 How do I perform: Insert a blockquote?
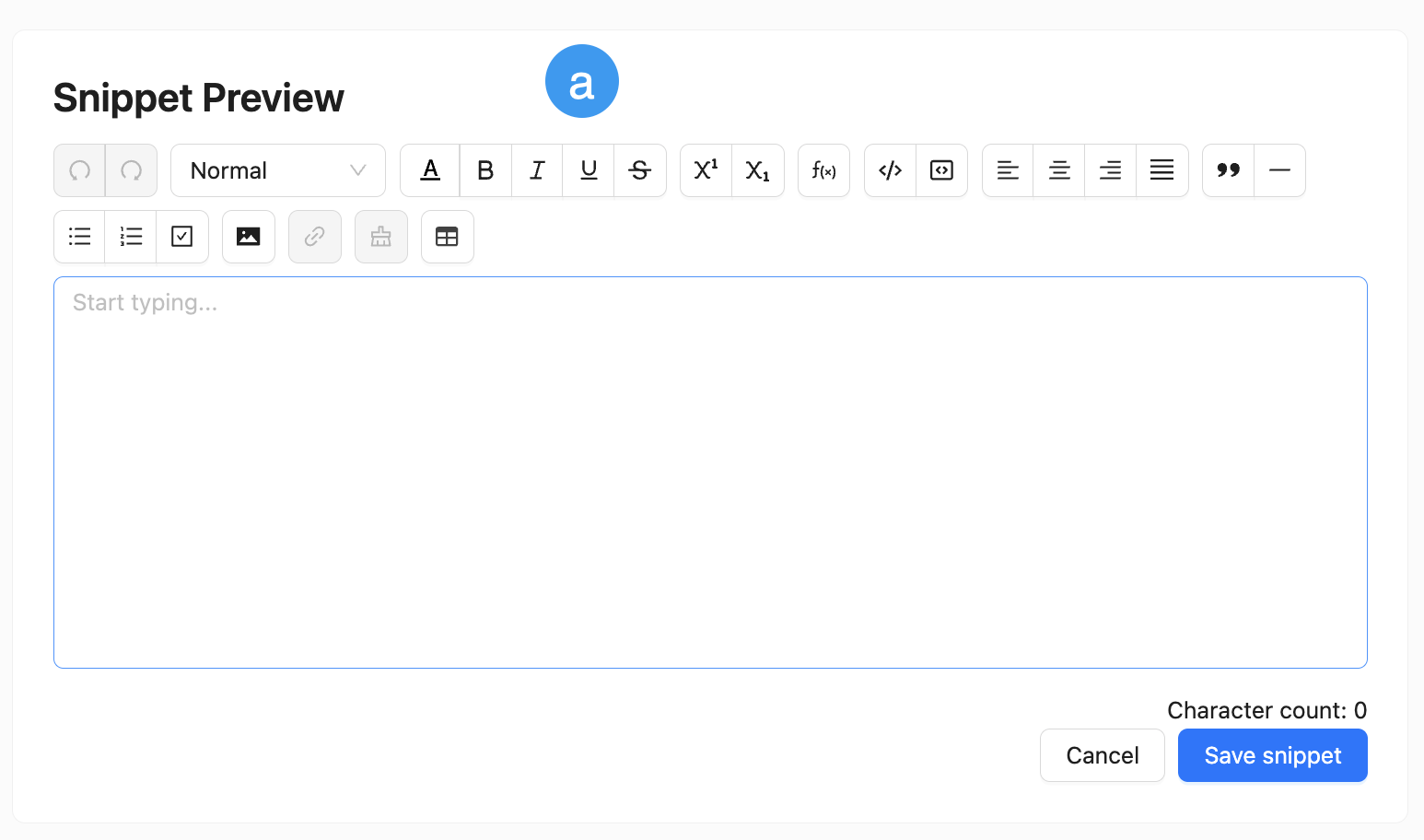coord(1229,170)
